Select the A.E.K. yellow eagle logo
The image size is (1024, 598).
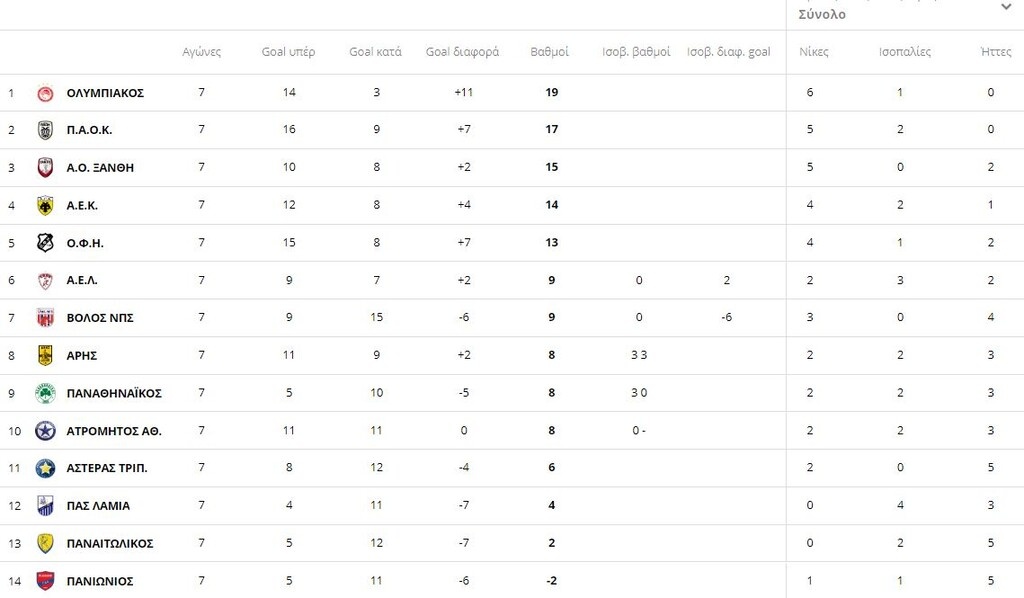45,206
